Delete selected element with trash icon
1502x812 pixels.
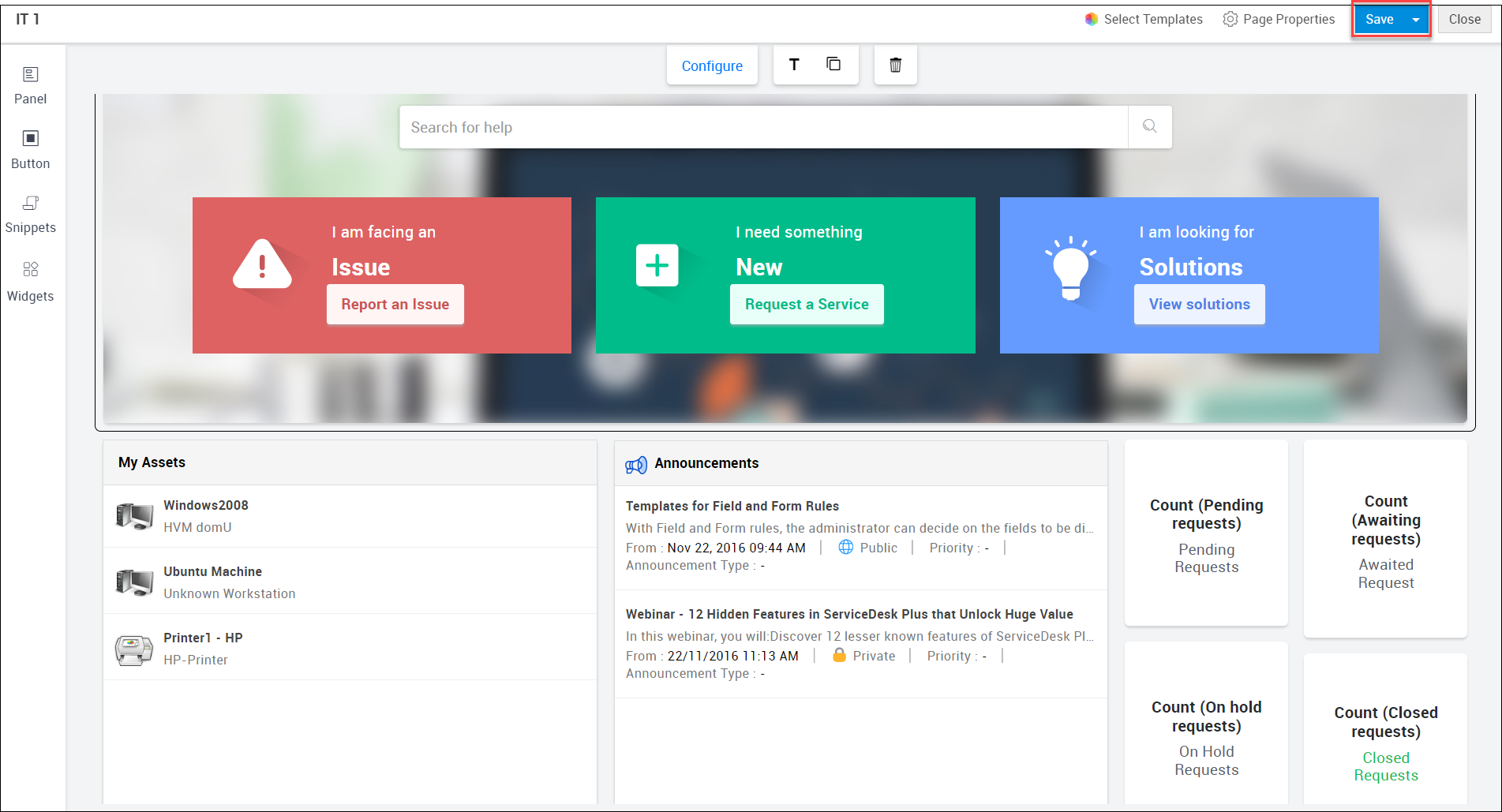click(895, 65)
